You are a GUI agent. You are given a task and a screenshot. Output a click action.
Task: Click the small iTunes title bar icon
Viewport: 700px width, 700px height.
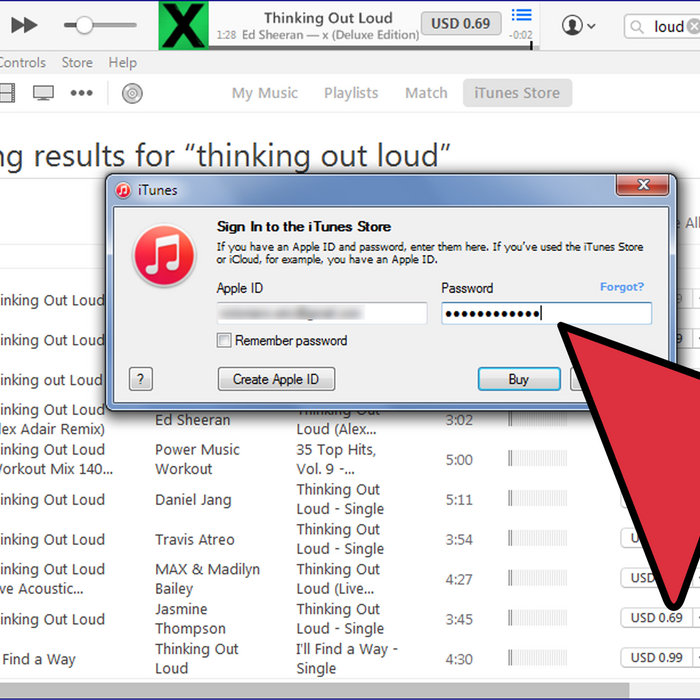[123, 190]
